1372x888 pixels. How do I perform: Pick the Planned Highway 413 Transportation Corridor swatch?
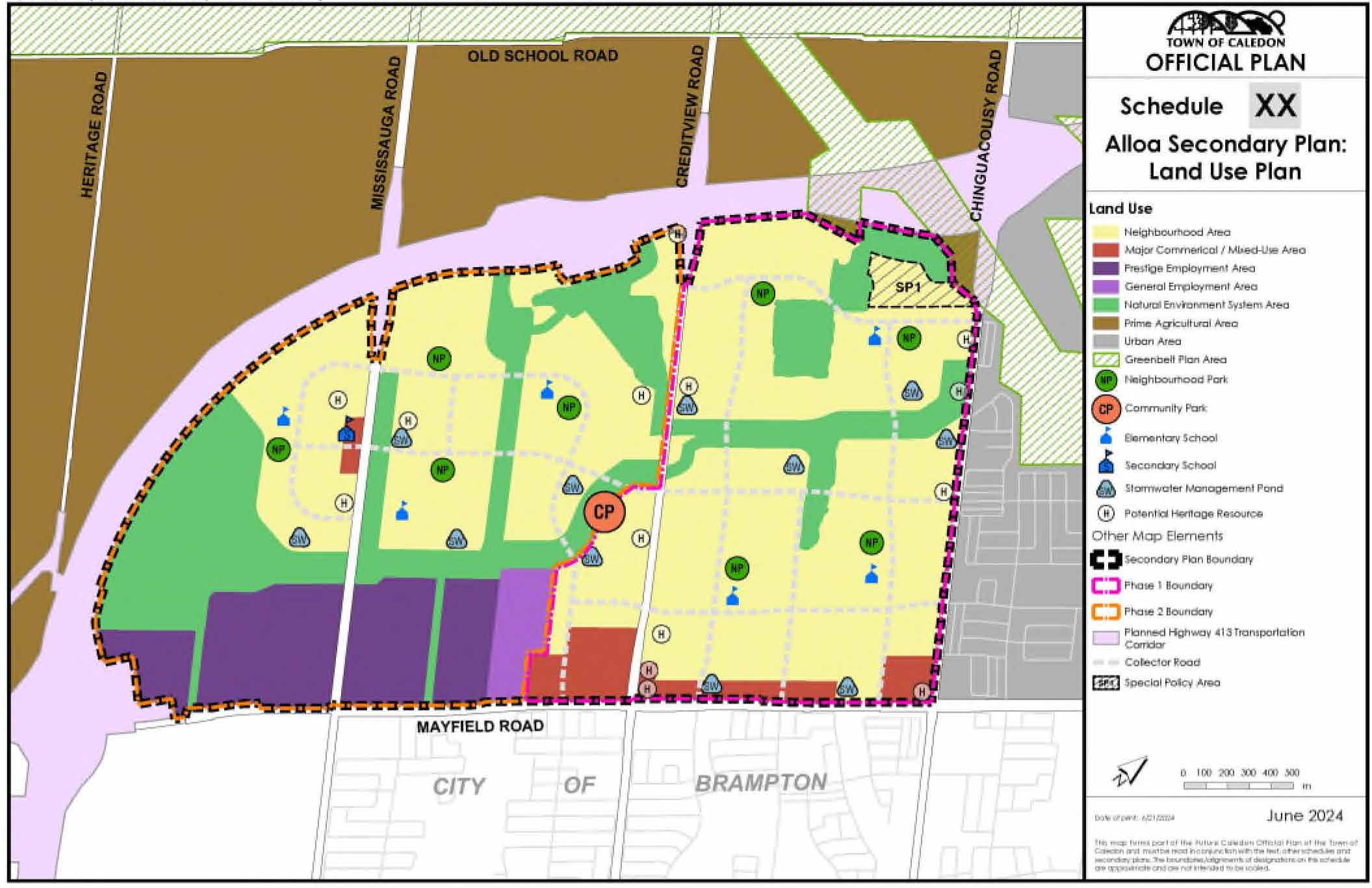pyautogui.click(x=1105, y=637)
